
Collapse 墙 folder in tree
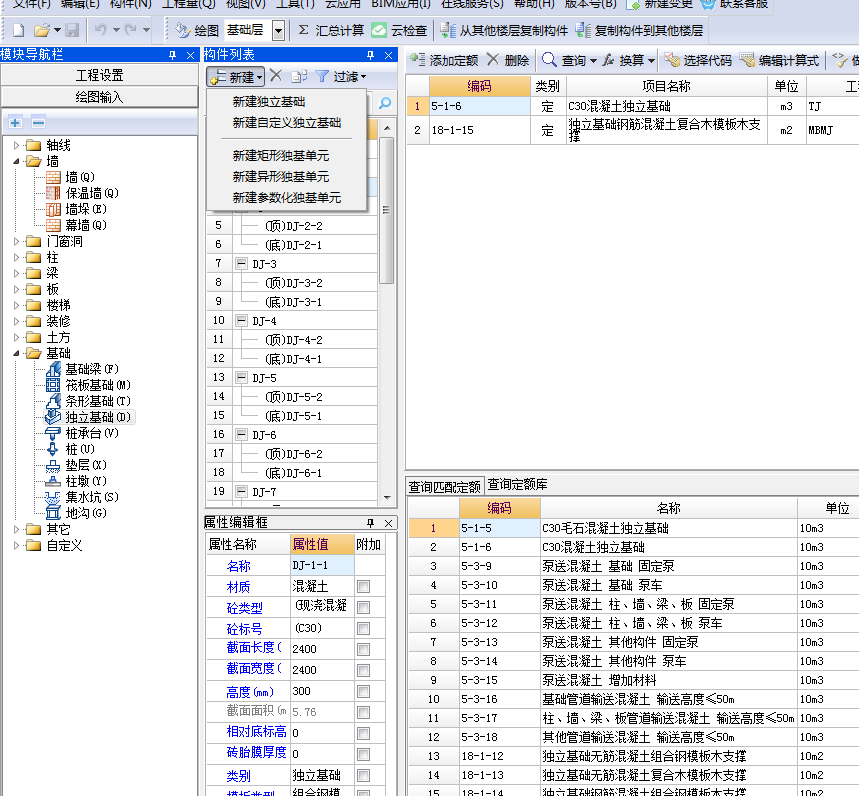16,161
